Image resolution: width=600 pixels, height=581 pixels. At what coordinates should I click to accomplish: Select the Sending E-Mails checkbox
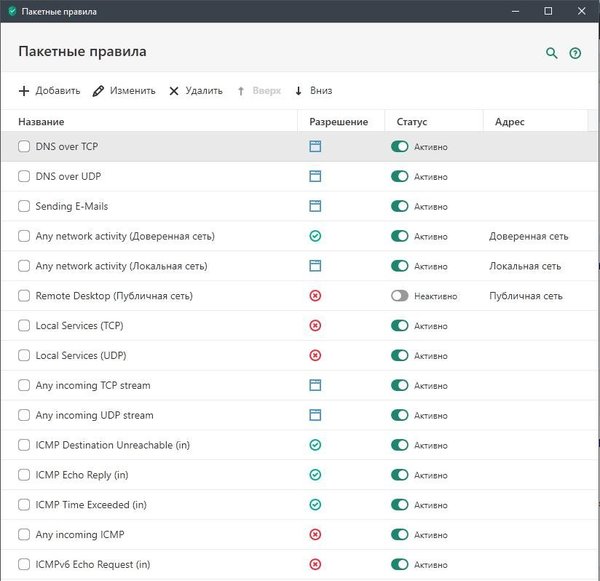click(25, 206)
